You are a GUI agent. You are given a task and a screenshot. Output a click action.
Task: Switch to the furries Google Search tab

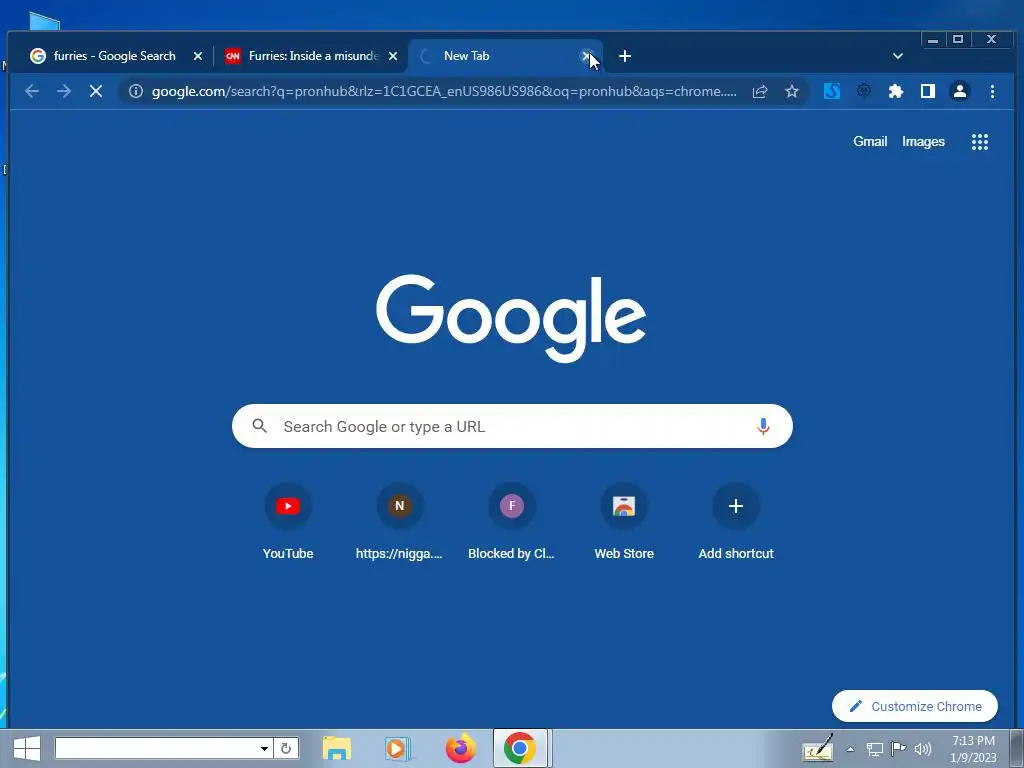click(115, 56)
